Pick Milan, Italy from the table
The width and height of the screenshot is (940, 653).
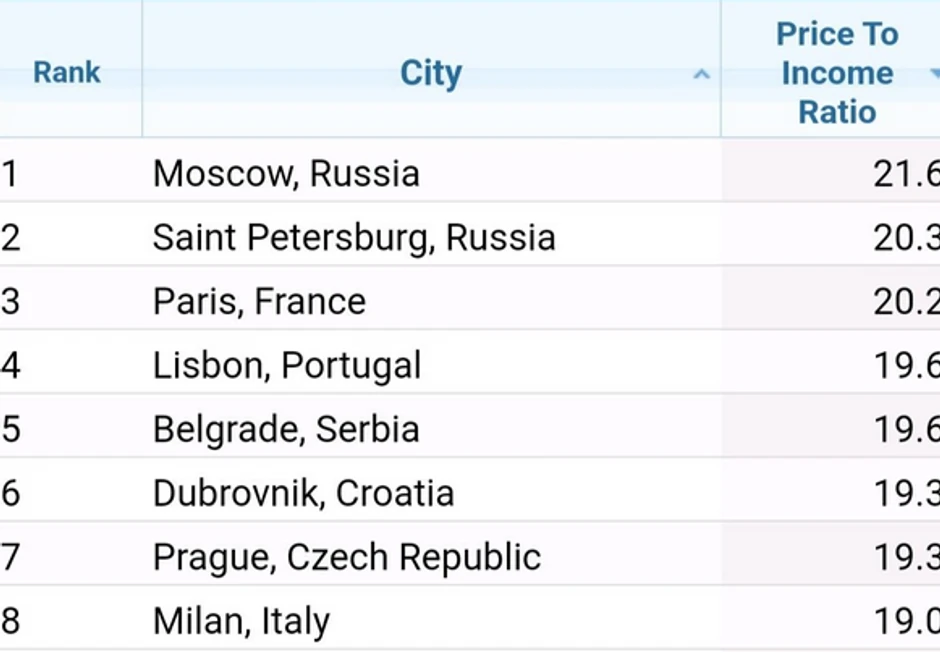[241, 622]
